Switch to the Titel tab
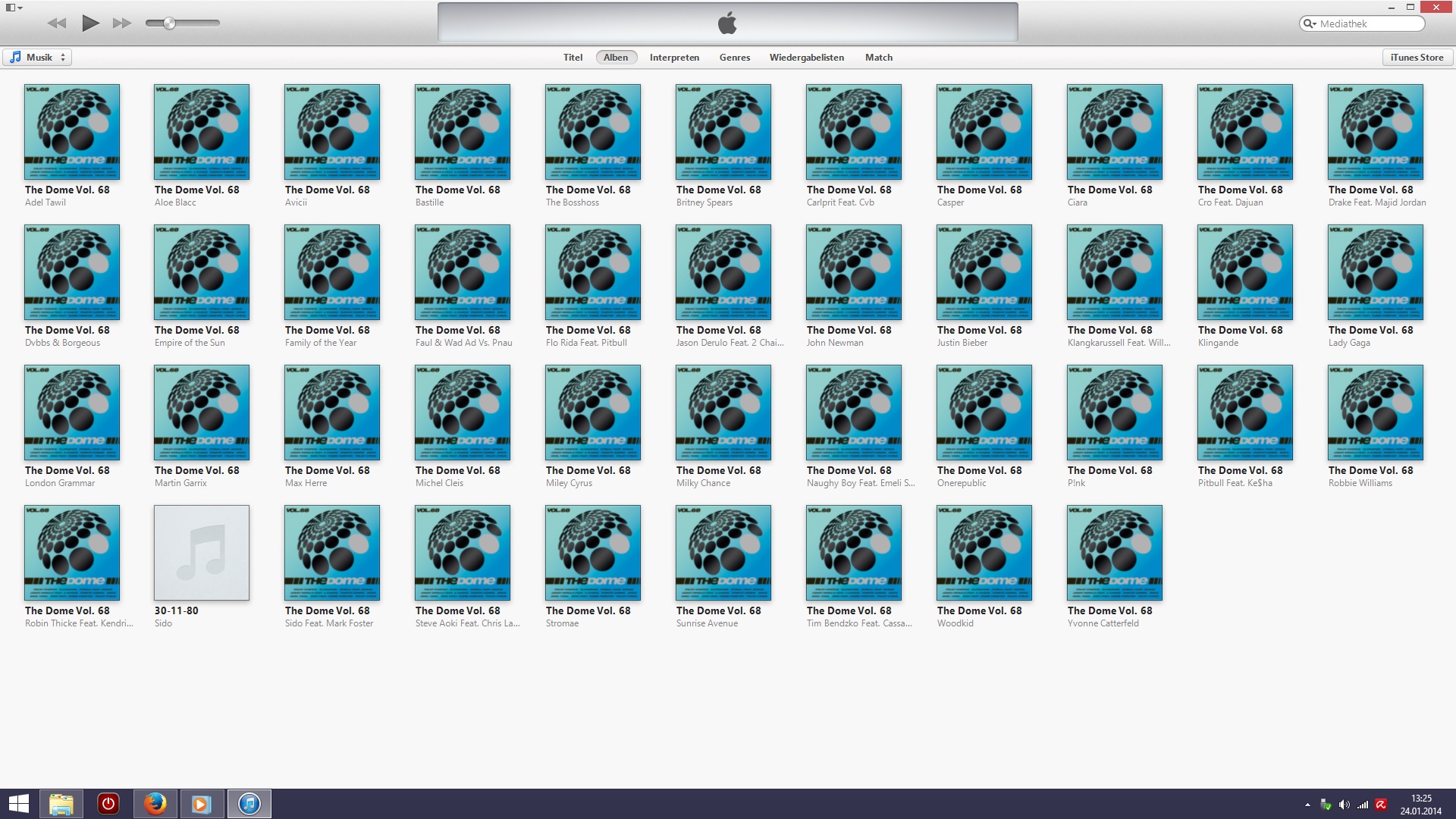Screen dimensions: 1456x819 pyautogui.click(x=573, y=57)
